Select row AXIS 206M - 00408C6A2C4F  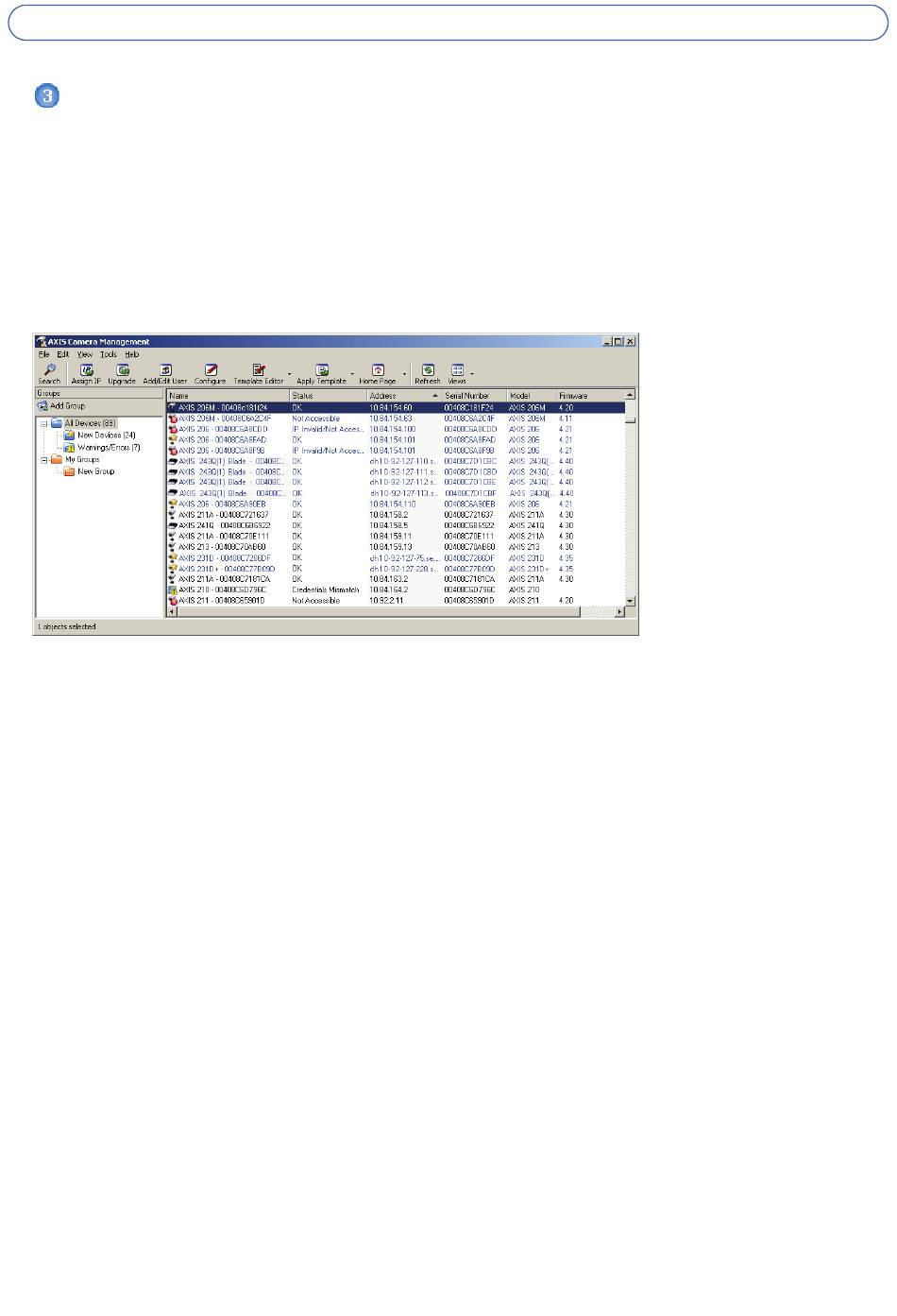[x=396, y=419]
